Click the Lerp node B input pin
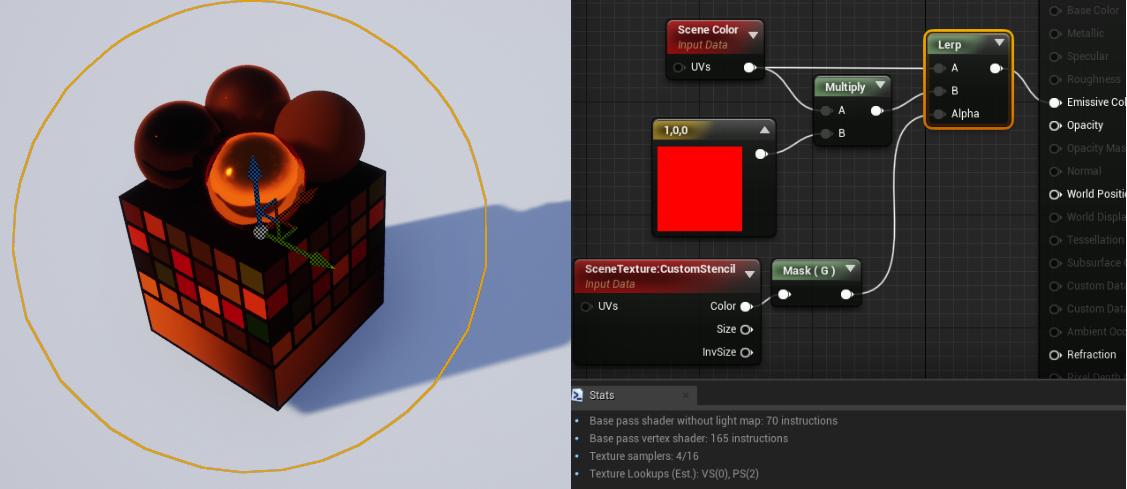1127x489 pixels. [x=939, y=91]
